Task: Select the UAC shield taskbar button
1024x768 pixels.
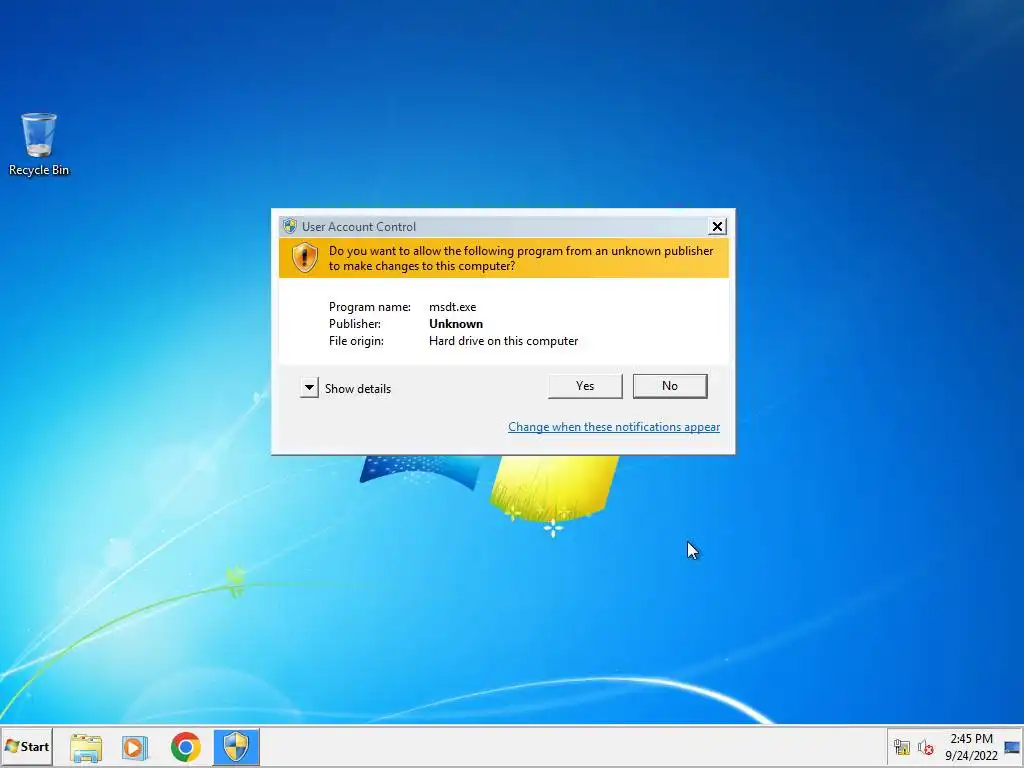Action: (236, 747)
